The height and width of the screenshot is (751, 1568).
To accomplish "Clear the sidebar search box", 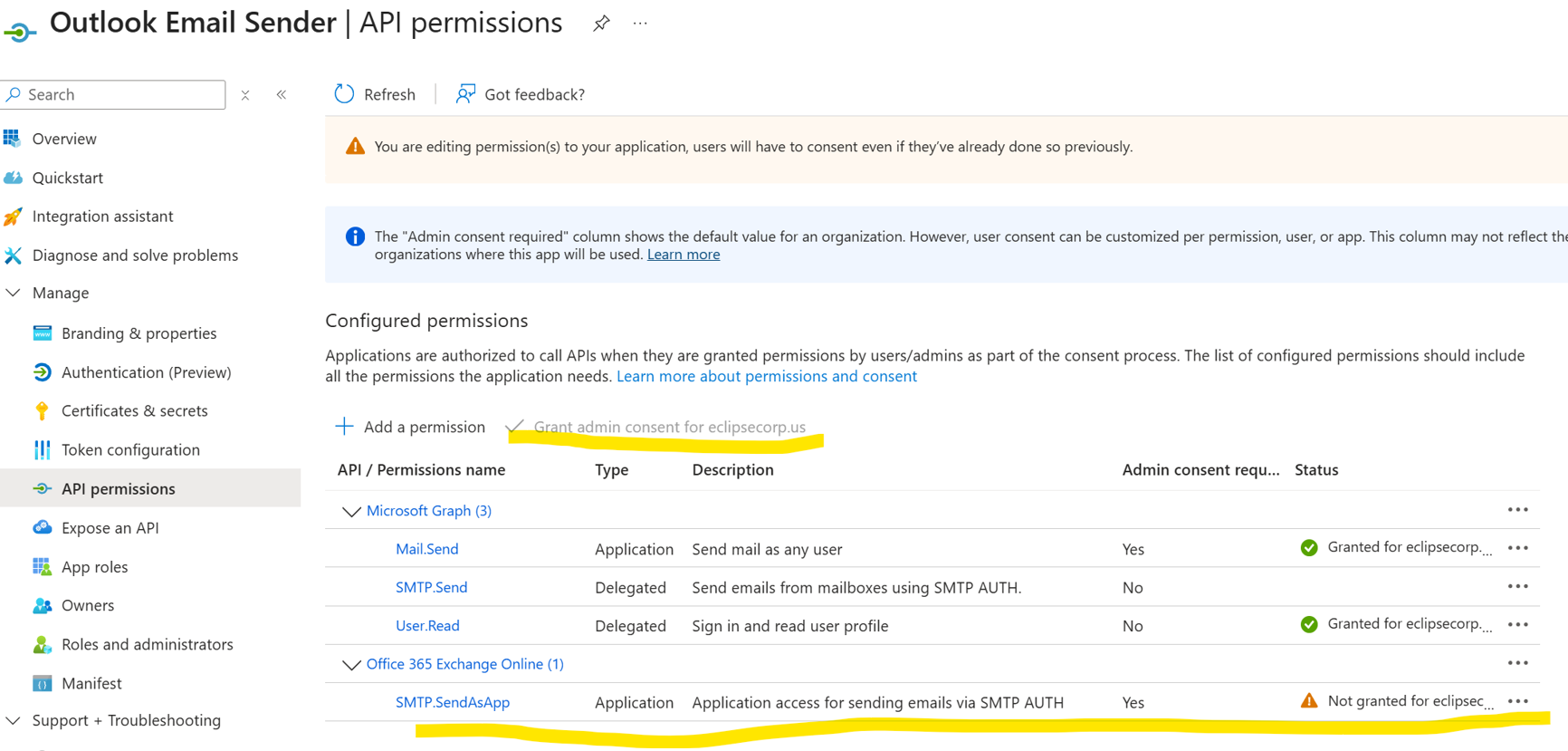I will [245, 95].
